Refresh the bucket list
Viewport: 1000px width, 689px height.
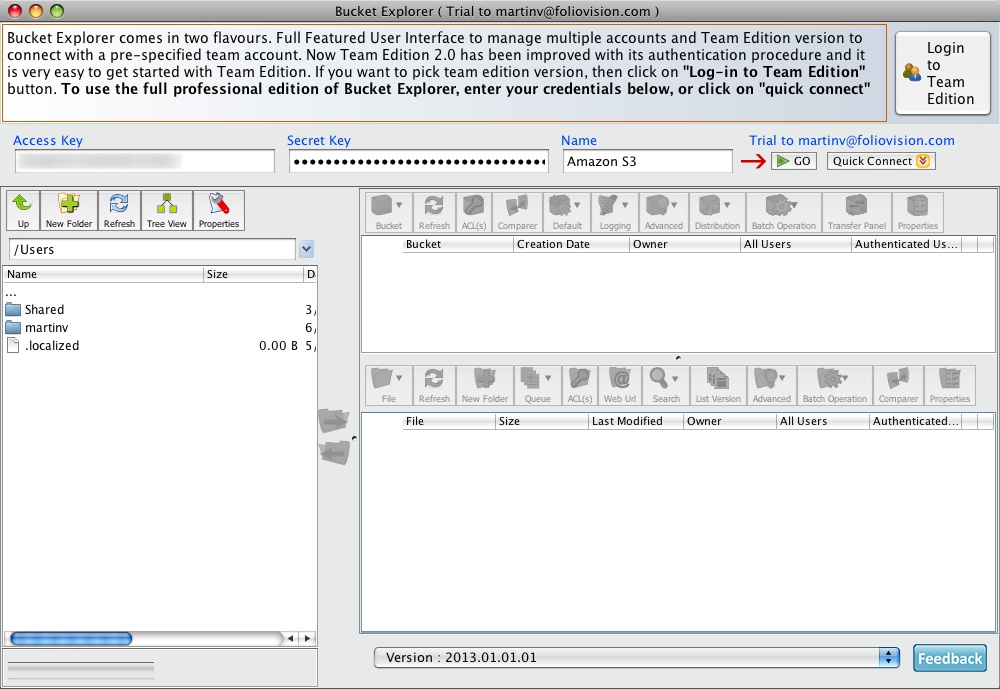[434, 212]
